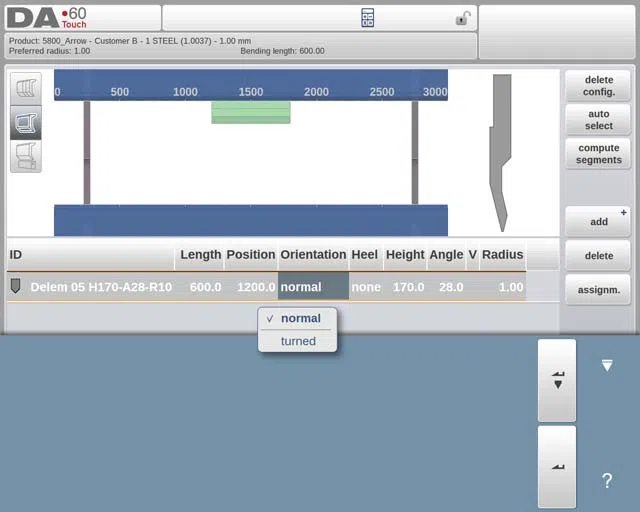Click the auto select button
The height and width of the screenshot is (512, 640).
point(598,120)
